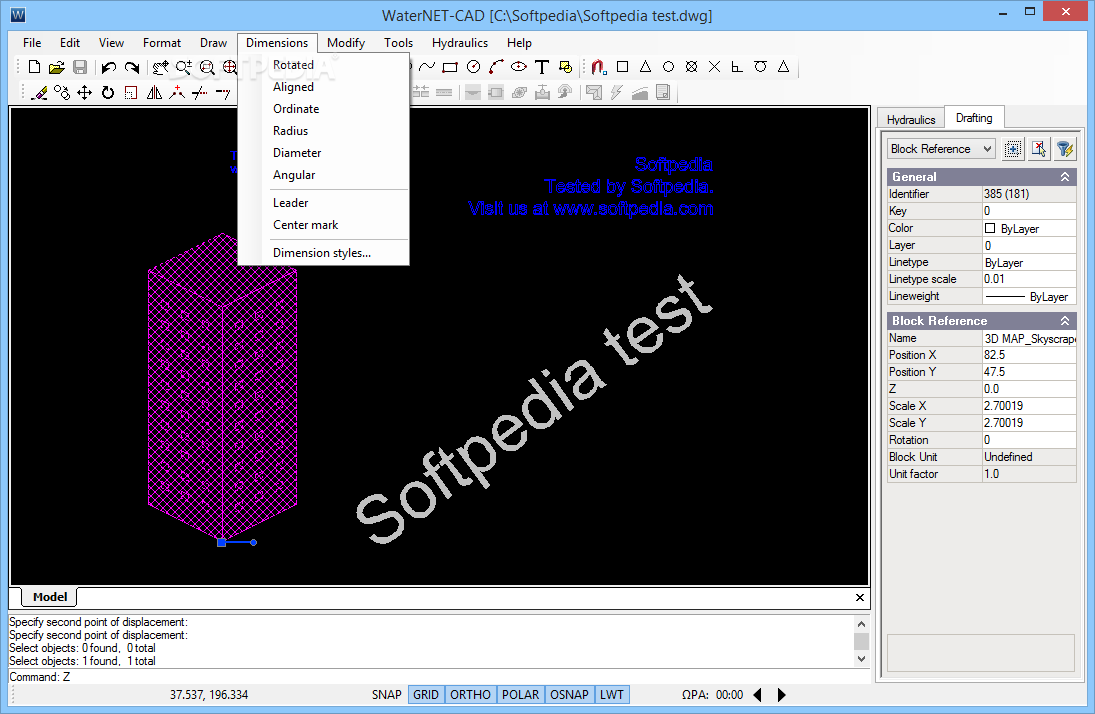The image size is (1095, 714).
Task: Activate the Pan hand tool
Action: click(161, 67)
